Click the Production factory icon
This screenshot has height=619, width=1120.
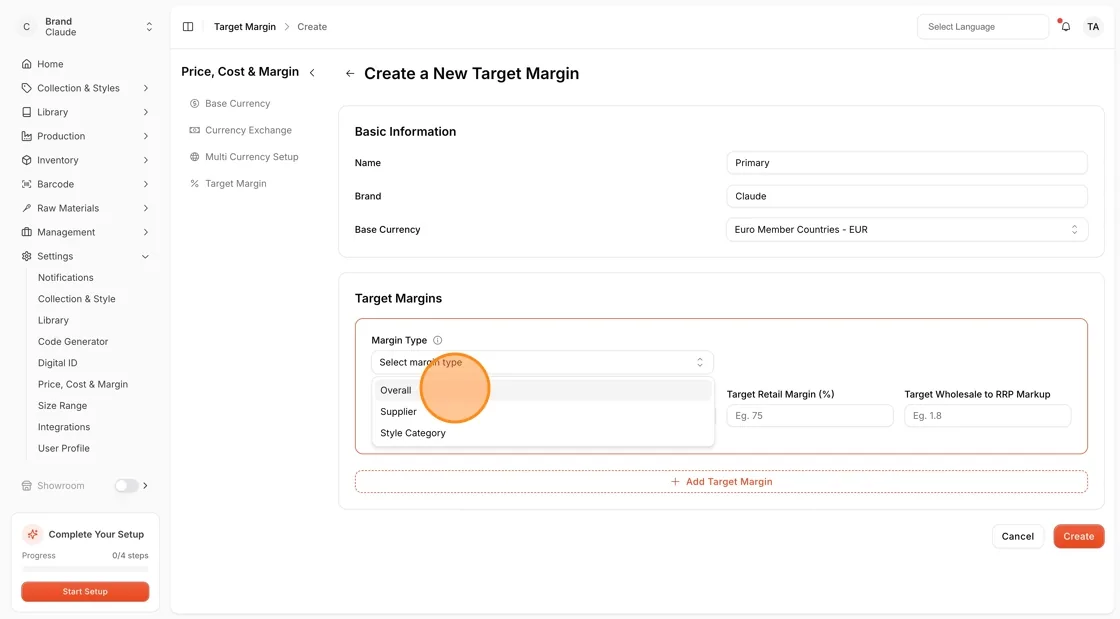(x=26, y=136)
